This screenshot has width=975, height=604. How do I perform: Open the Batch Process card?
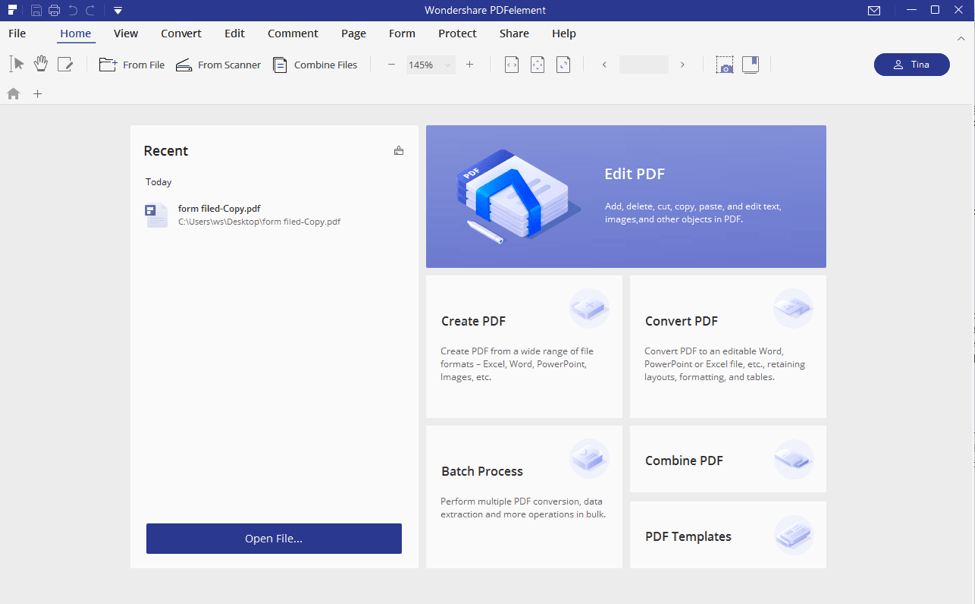tap(524, 496)
